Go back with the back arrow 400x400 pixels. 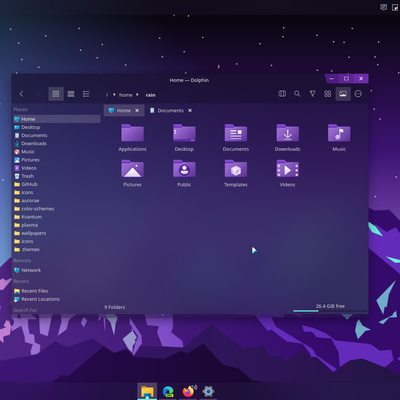click(22, 94)
